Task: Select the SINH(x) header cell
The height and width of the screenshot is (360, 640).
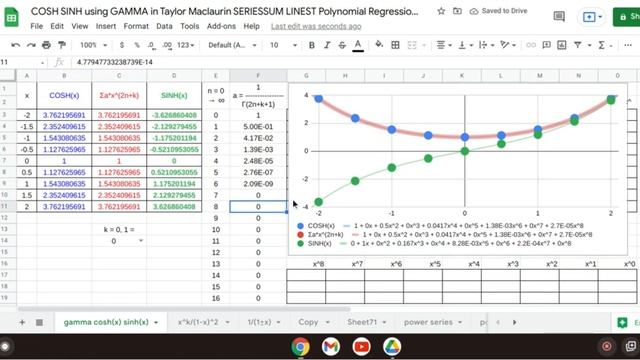Action: coord(174,96)
